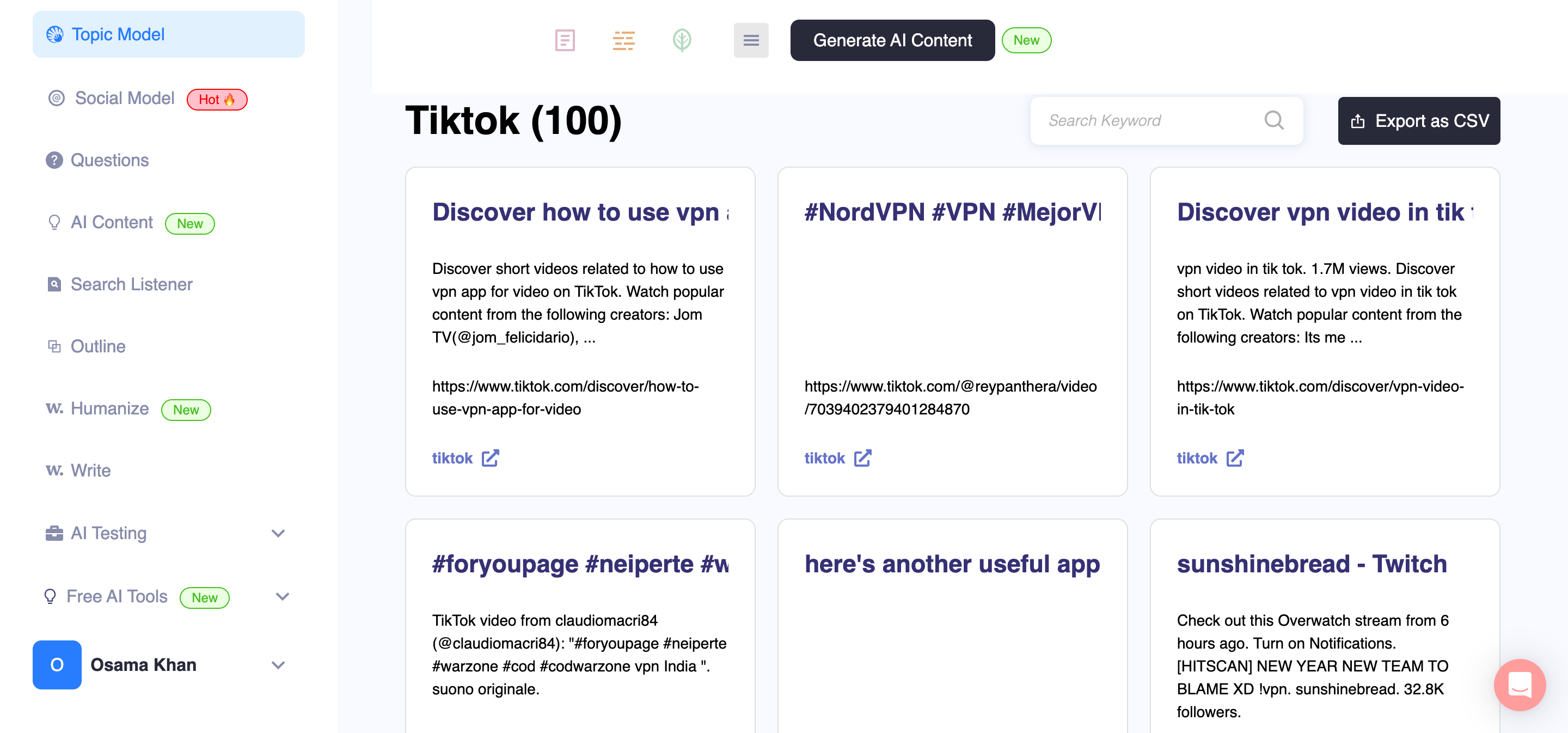Click the how-to-use-vpn-app-for-video URL text
This screenshot has height=733, width=1568.
pos(566,398)
